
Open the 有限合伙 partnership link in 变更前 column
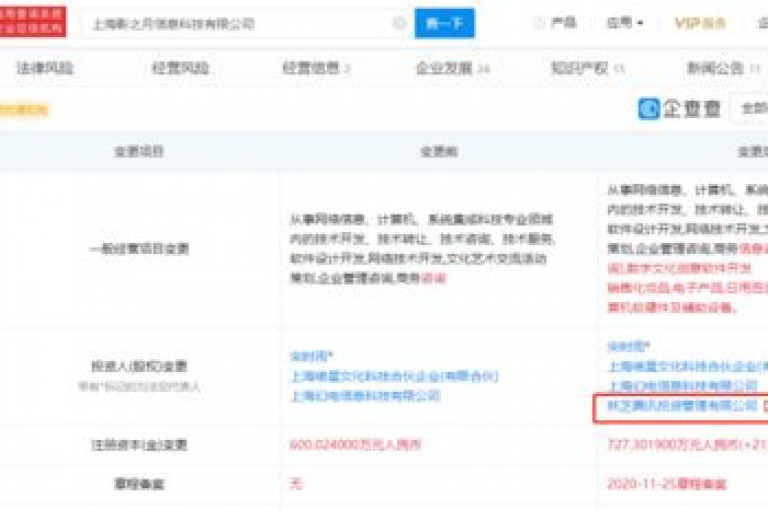(394, 376)
